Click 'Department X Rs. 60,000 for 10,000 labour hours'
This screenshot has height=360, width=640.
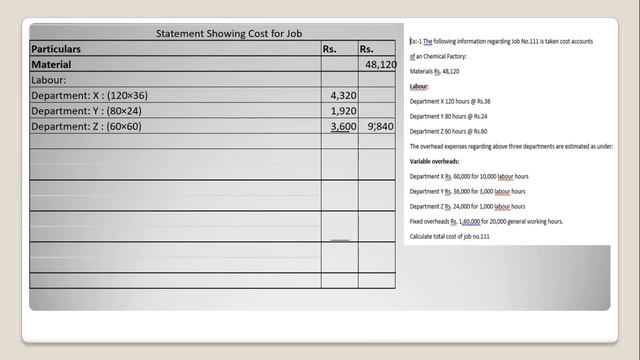(469, 176)
